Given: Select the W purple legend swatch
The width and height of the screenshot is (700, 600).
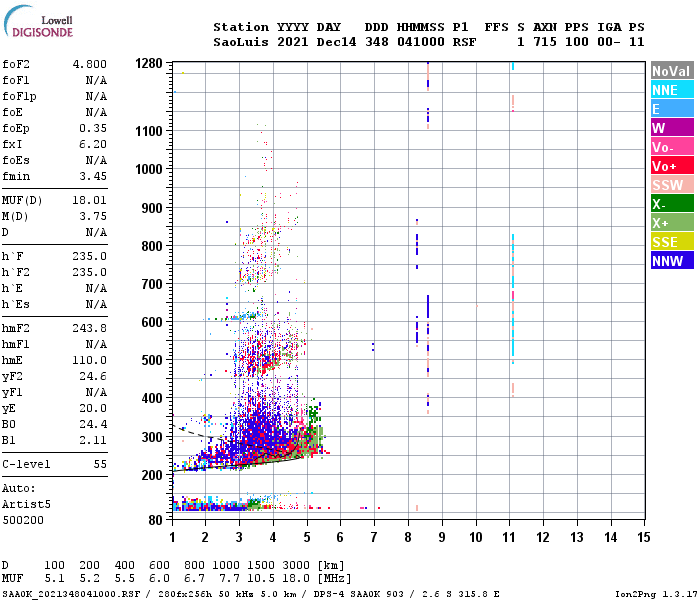Looking at the screenshot, I should pos(672,128).
